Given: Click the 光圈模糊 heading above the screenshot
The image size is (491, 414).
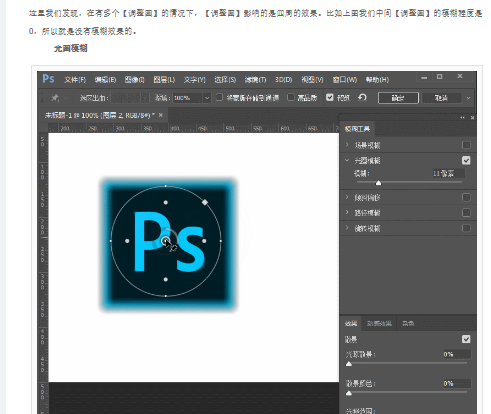Looking at the screenshot, I should pyautogui.click(x=71, y=49).
